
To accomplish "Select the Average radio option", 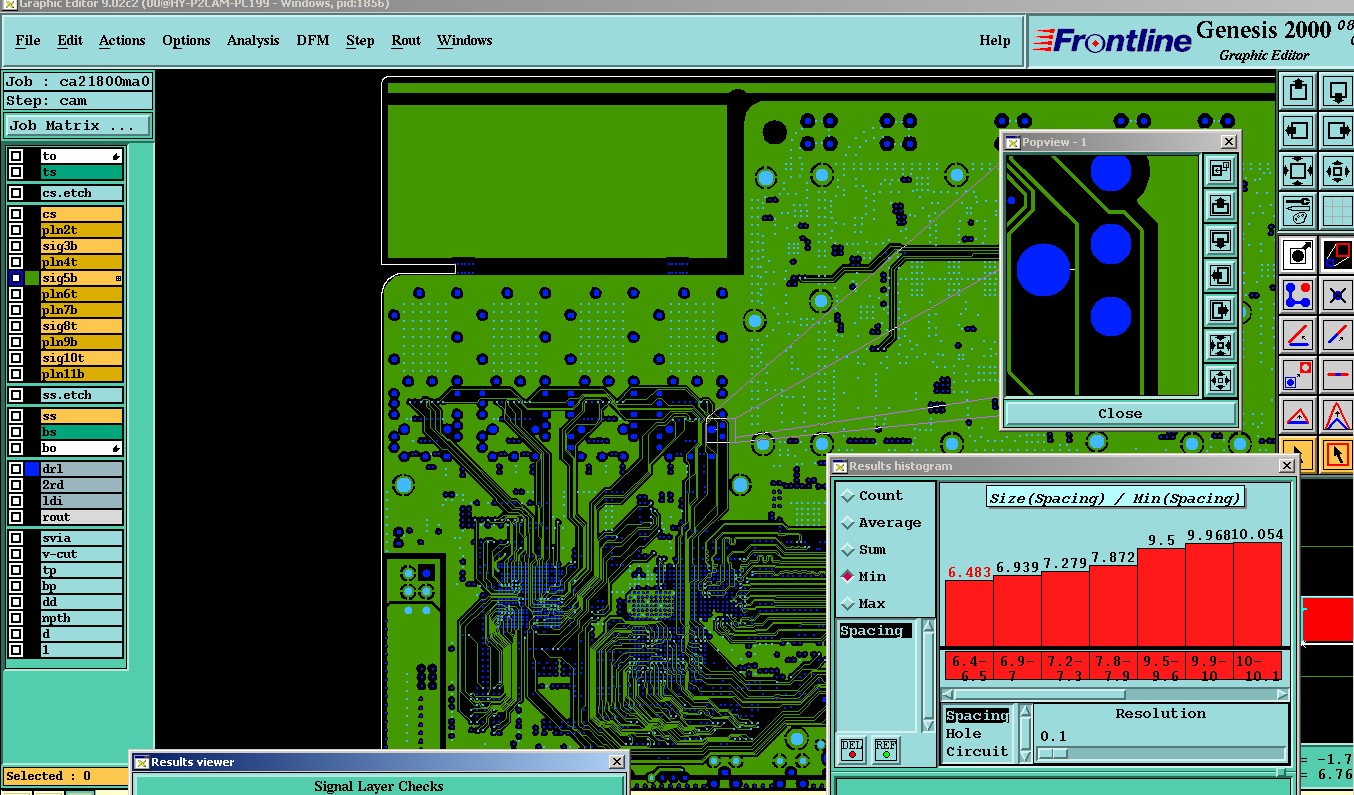I will click(881, 522).
